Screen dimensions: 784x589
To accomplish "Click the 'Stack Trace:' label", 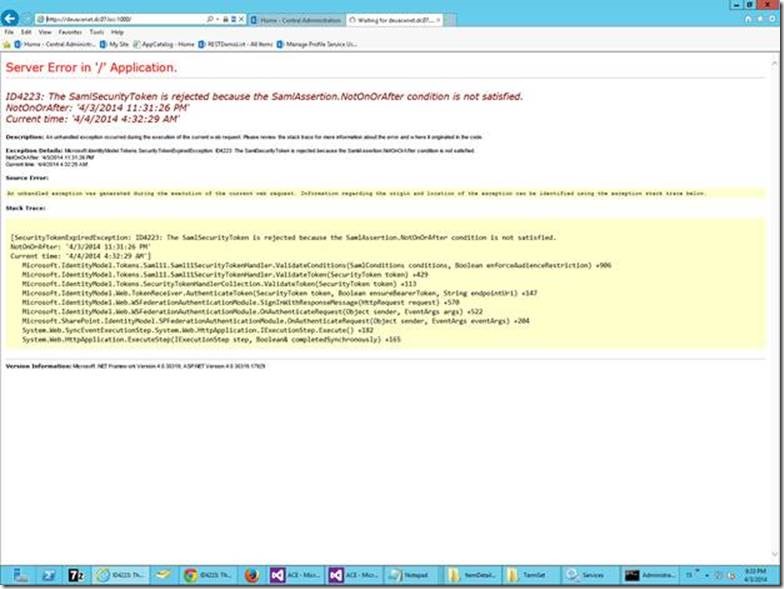I will tap(26, 208).
